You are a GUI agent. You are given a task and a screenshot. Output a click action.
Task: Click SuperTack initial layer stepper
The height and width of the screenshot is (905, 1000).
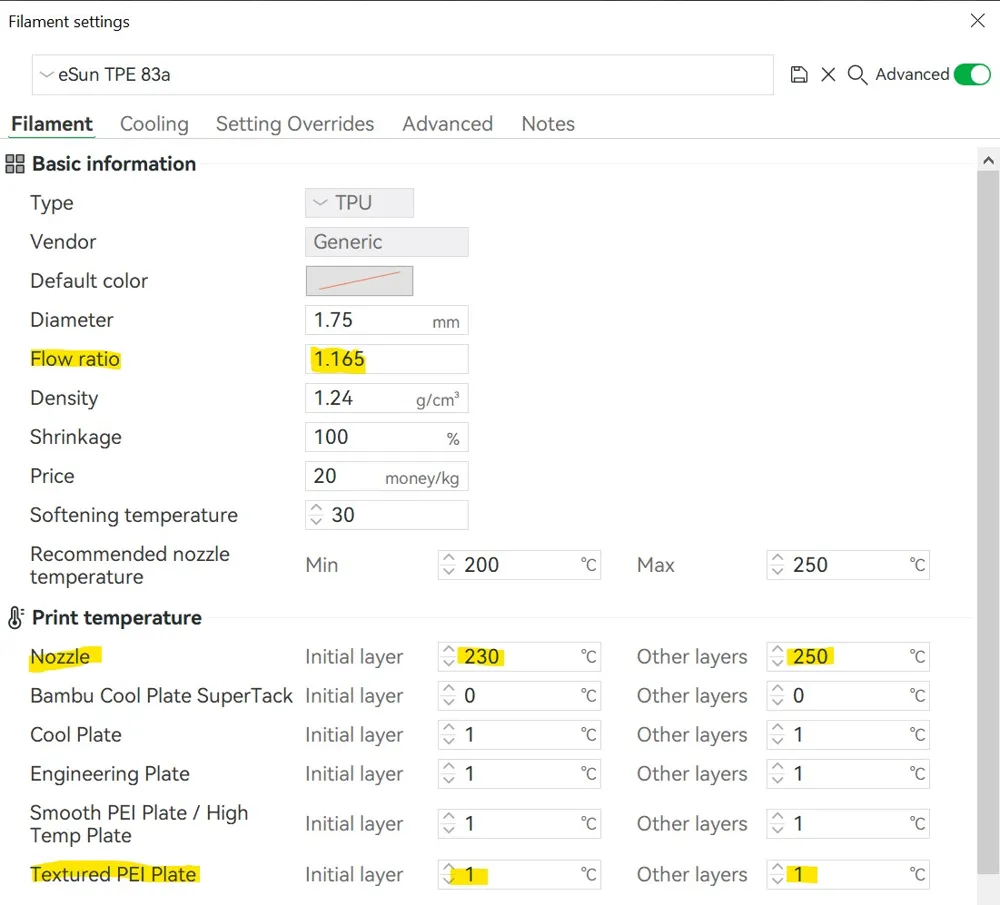[x=448, y=695]
